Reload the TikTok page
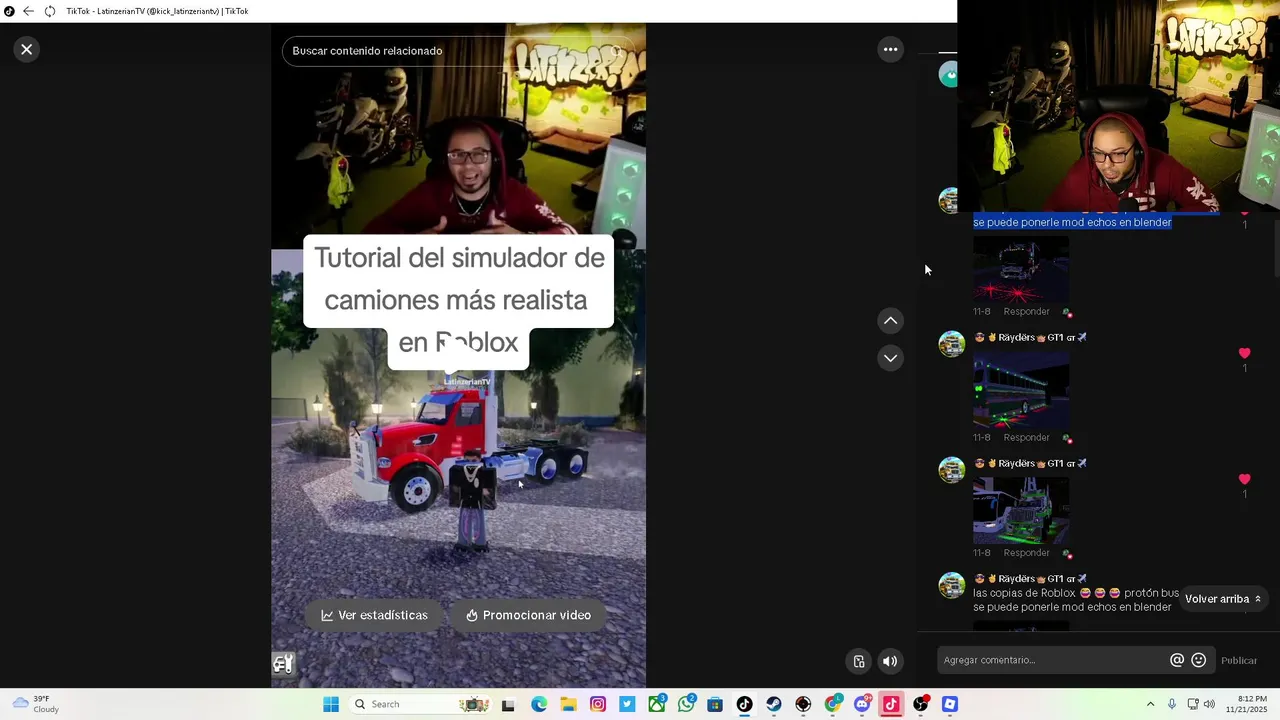 pyautogui.click(x=50, y=11)
